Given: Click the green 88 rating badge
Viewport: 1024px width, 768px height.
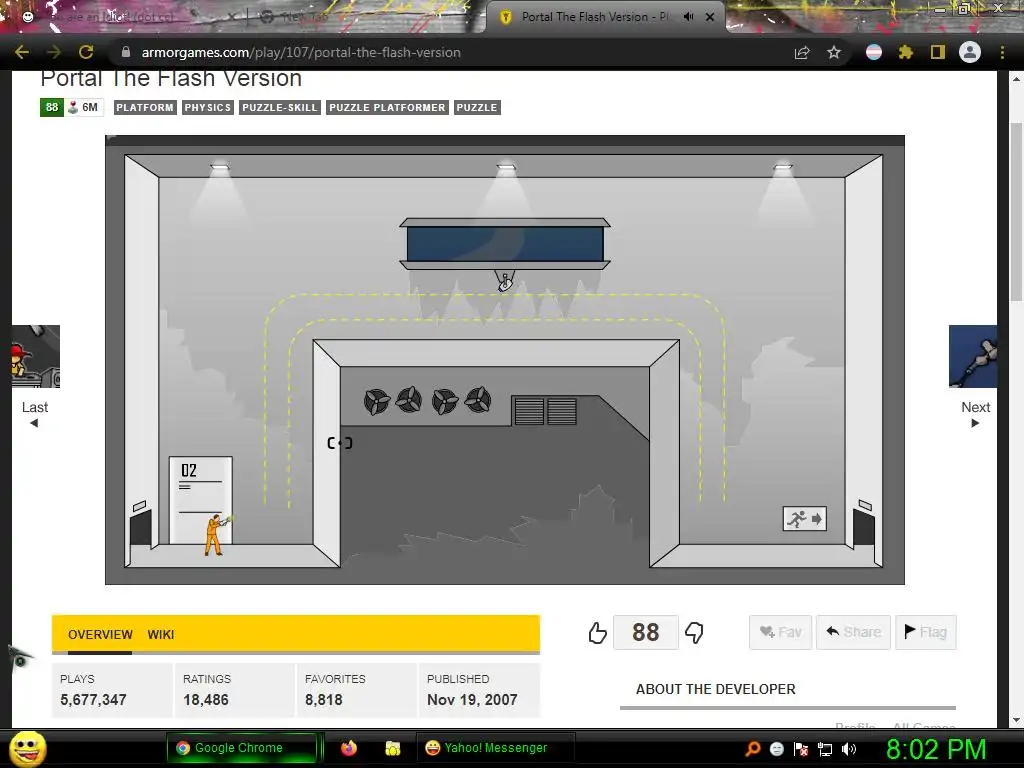Looking at the screenshot, I should tap(52, 107).
